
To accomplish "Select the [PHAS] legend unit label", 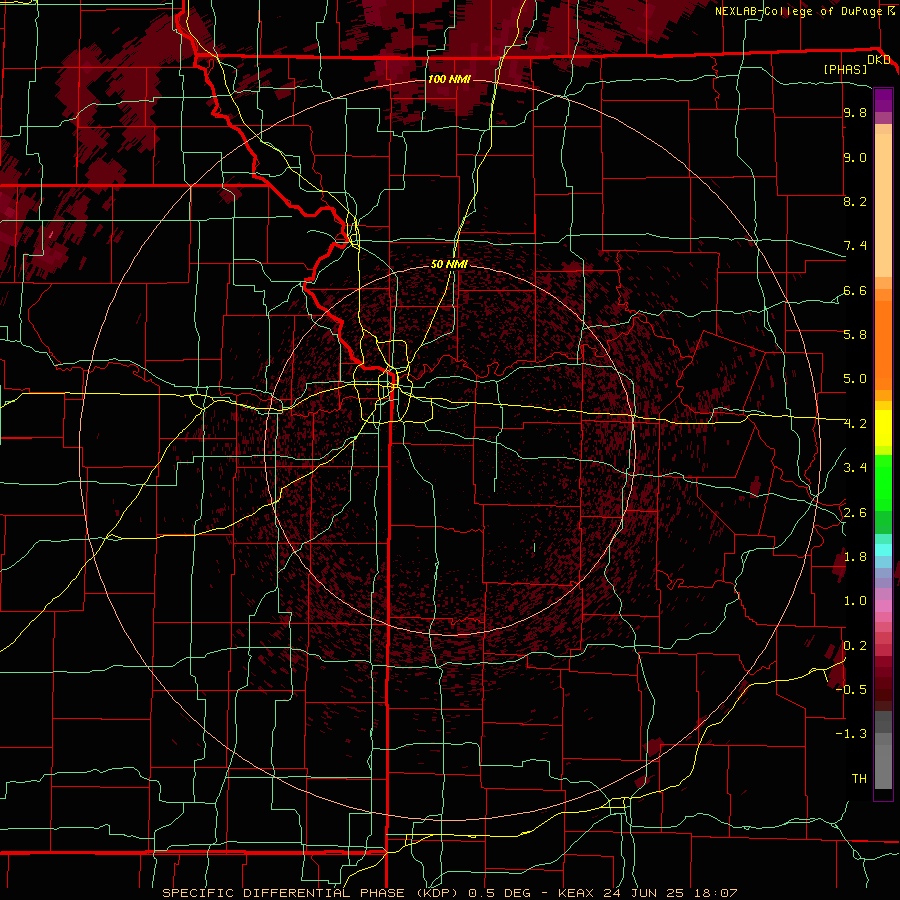I will coord(845,69).
